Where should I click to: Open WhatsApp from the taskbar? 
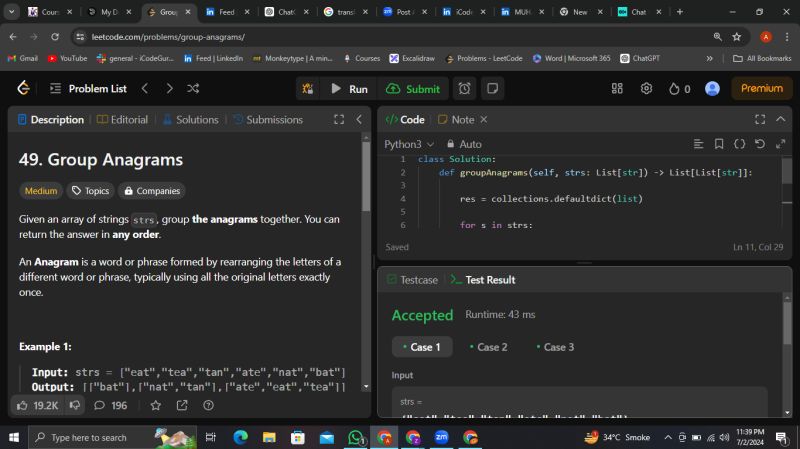pyautogui.click(x=356, y=437)
